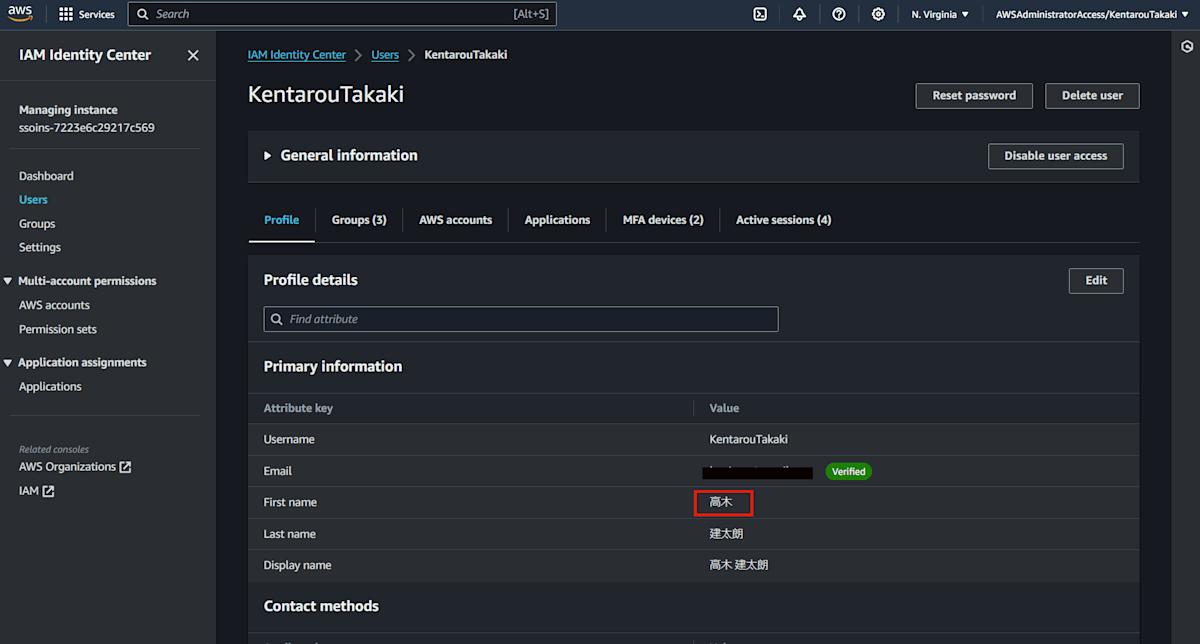Open Permission sets in the sidebar

coord(58,329)
